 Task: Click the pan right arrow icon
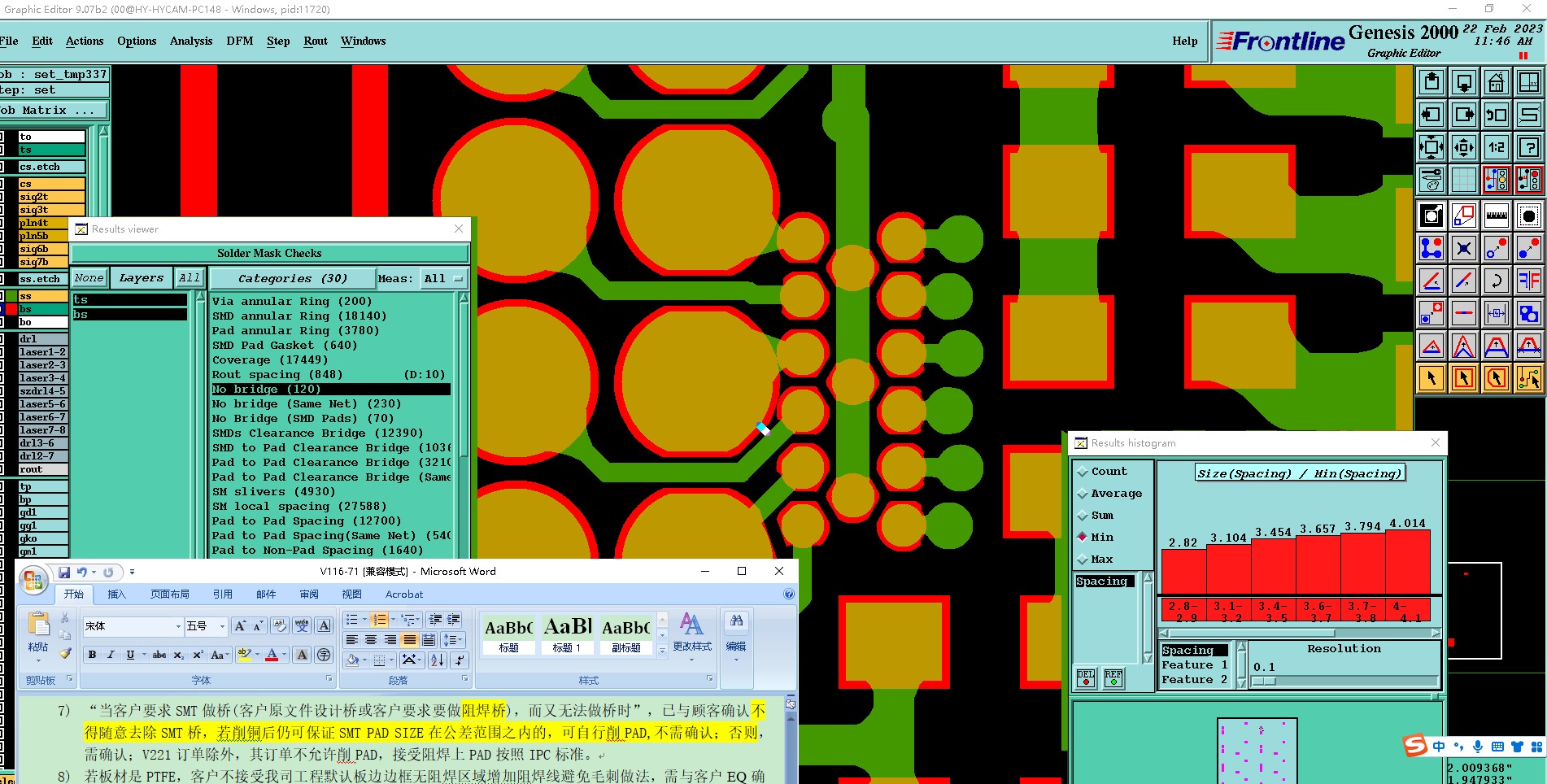pyautogui.click(x=1463, y=115)
